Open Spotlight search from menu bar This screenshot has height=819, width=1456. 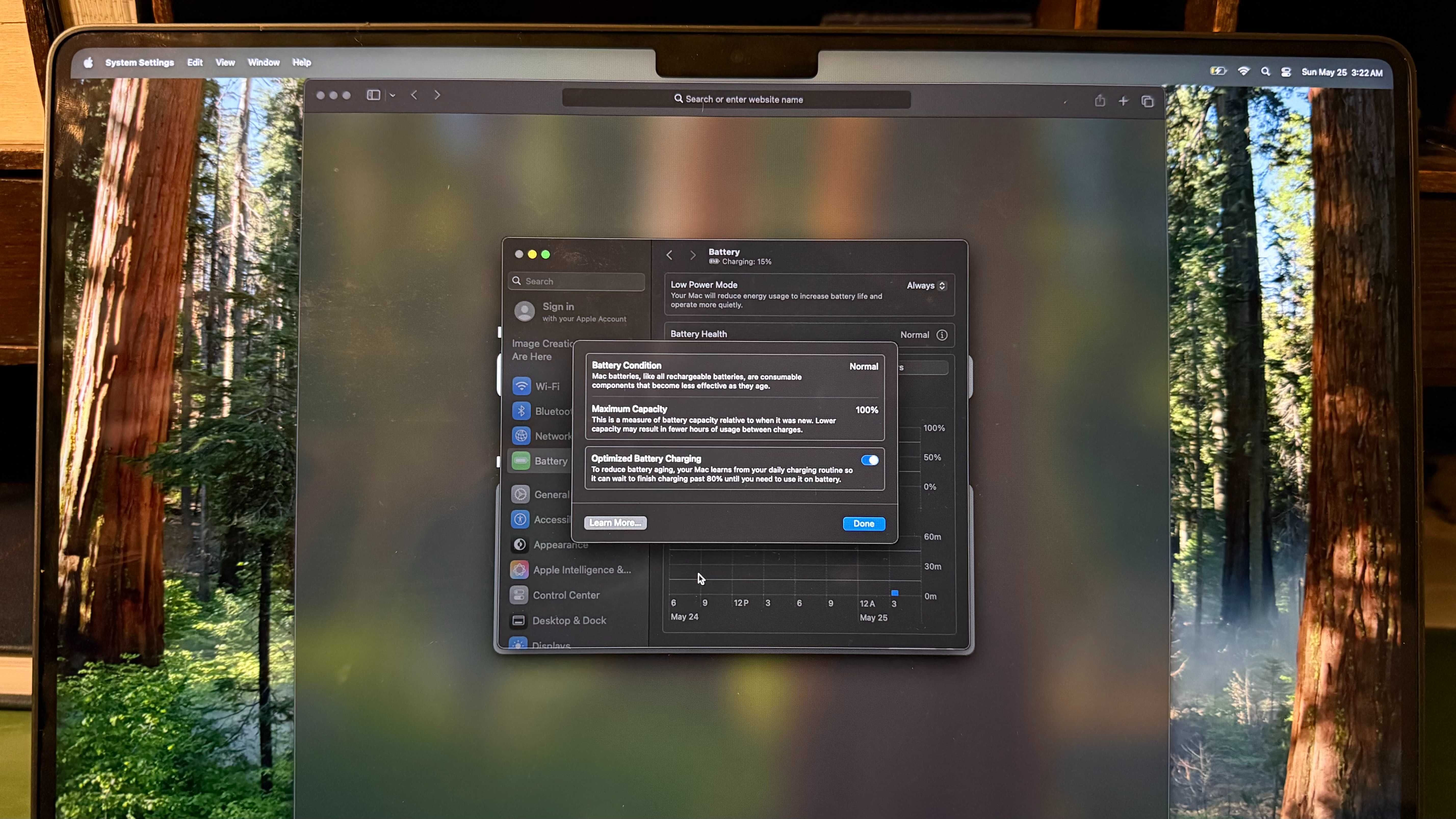tap(1266, 72)
